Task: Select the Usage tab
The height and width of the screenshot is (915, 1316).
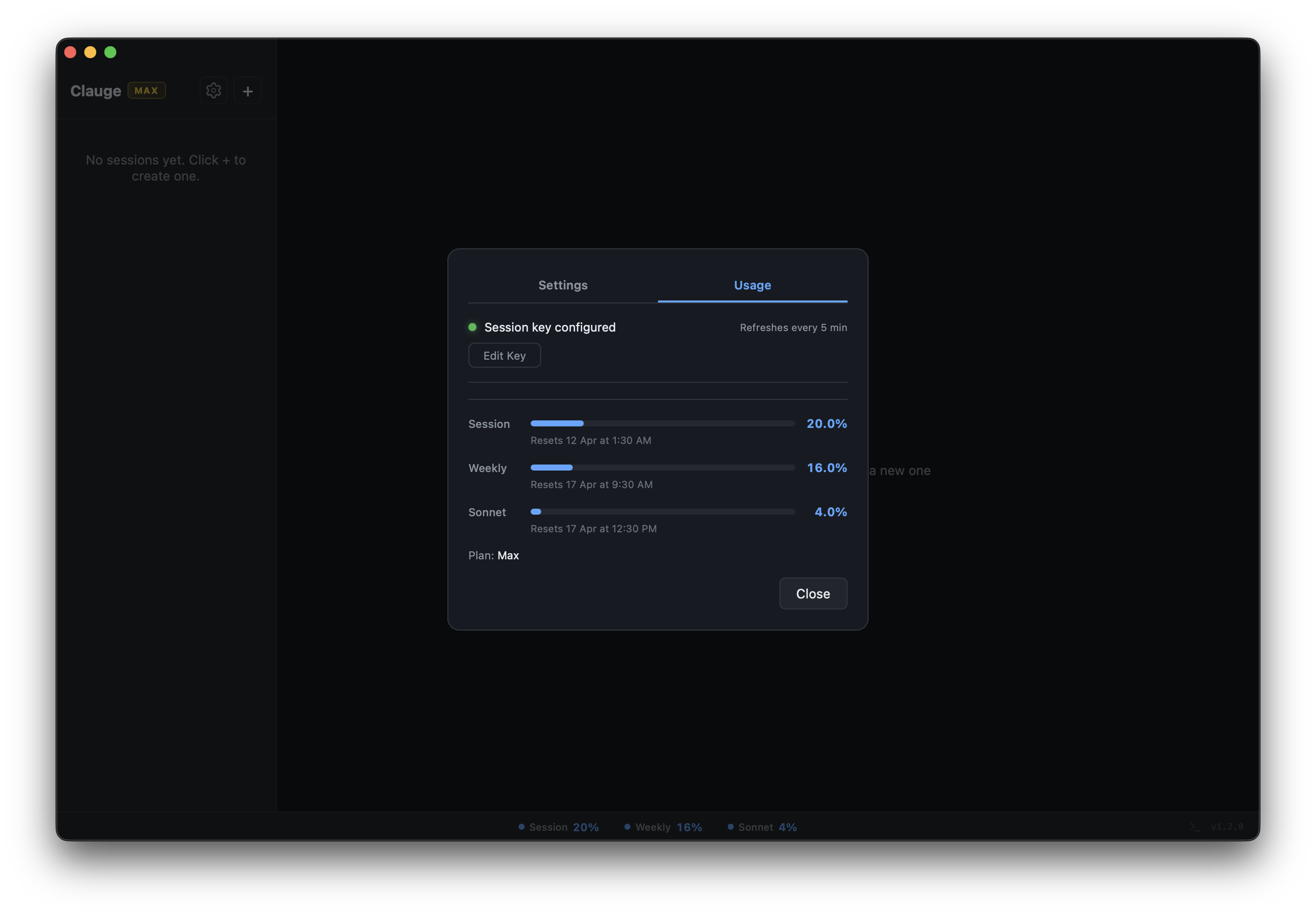Action: 752,285
